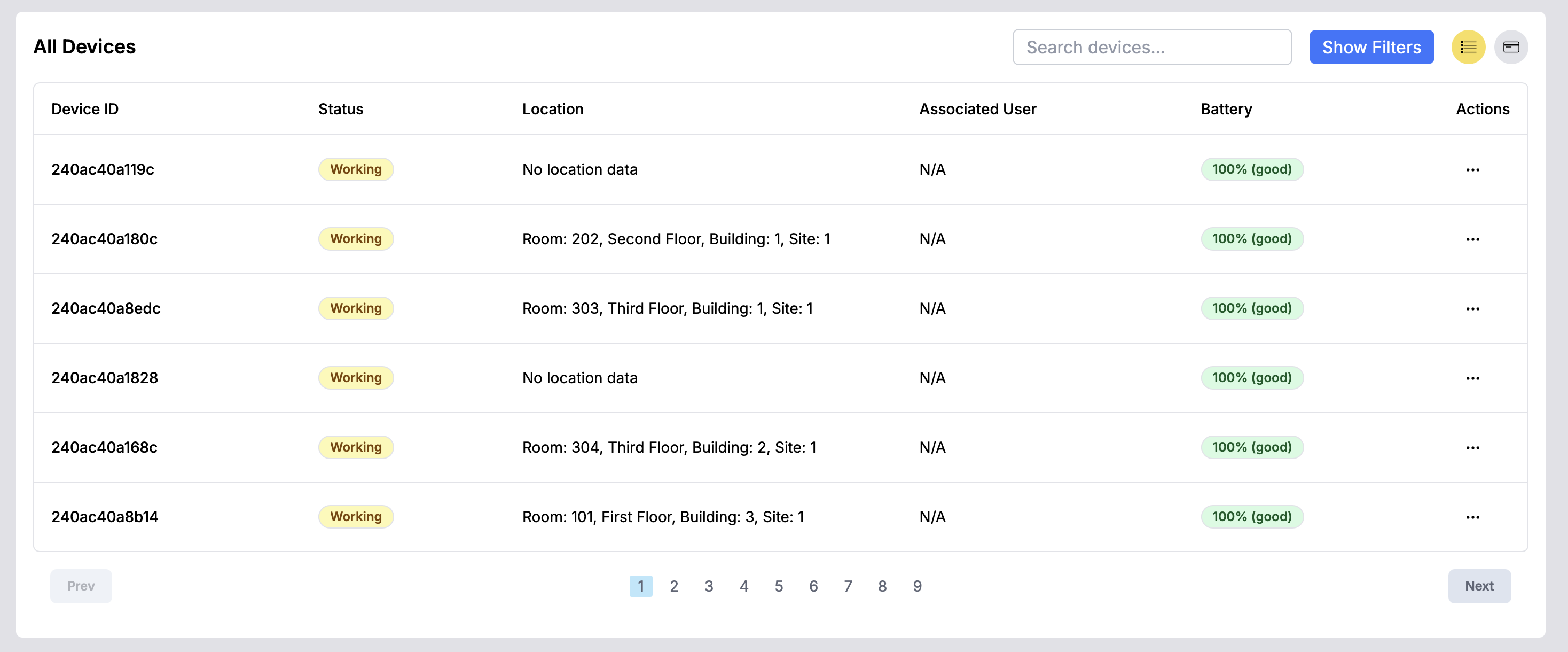The image size is (1568, 652).
Task: Jump to page 9
Action: tap(916, 586)
